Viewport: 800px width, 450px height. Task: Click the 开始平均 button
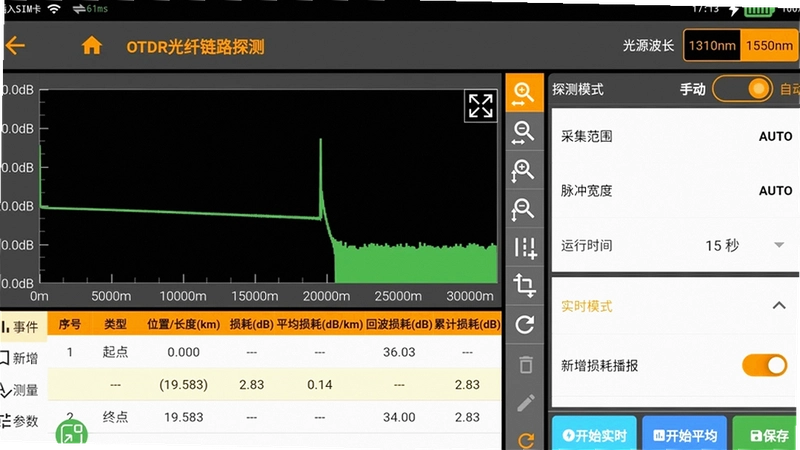click(685, 435)
